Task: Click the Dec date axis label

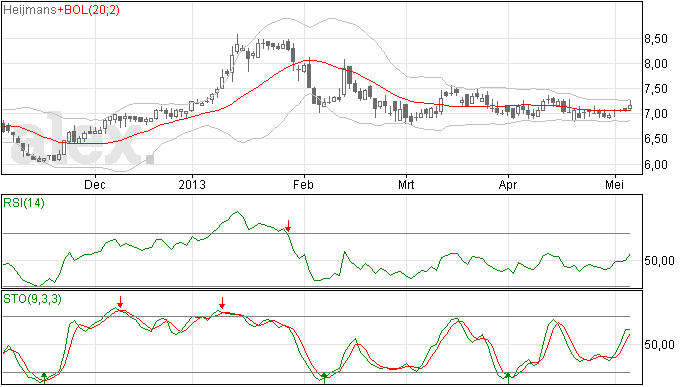Action: (95, 184)
